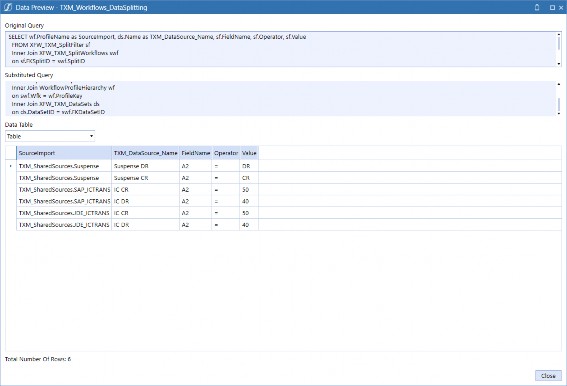The width and height of the screenshot is (567, 386).
Task: Click the Original Query label
Action: (24, 25)
